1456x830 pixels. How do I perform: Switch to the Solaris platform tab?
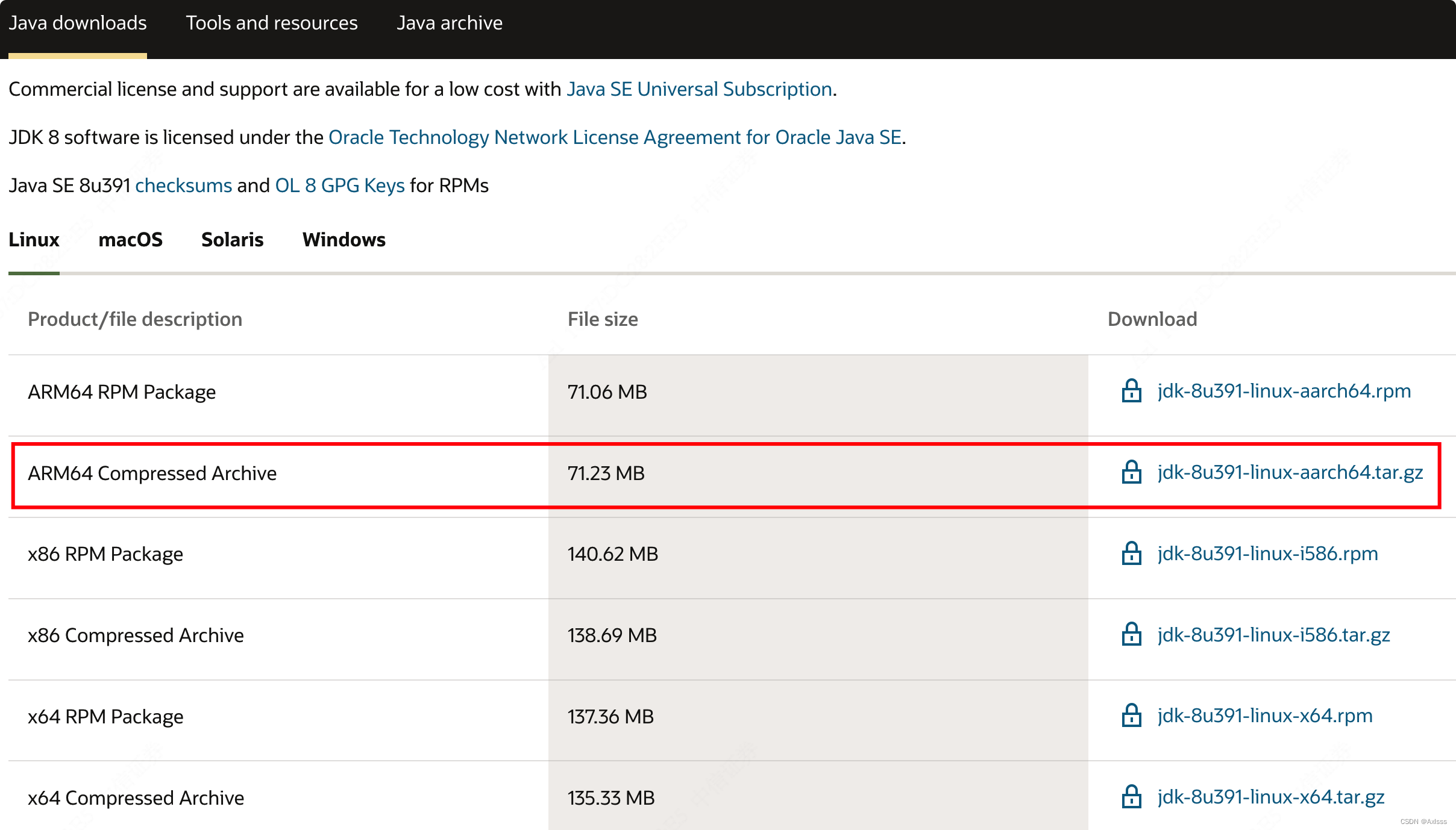[x=233, y=240]
